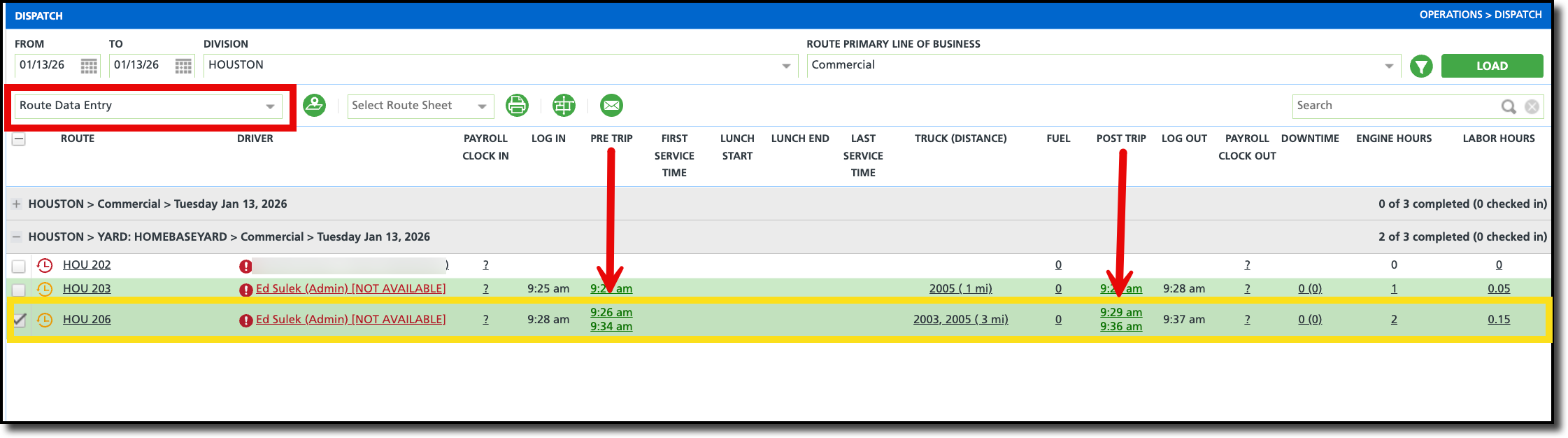Open truck link 2005 ( 1 mi)
Image resolution: width=1568 pixels, height=438 pixels.
(960, 288)
